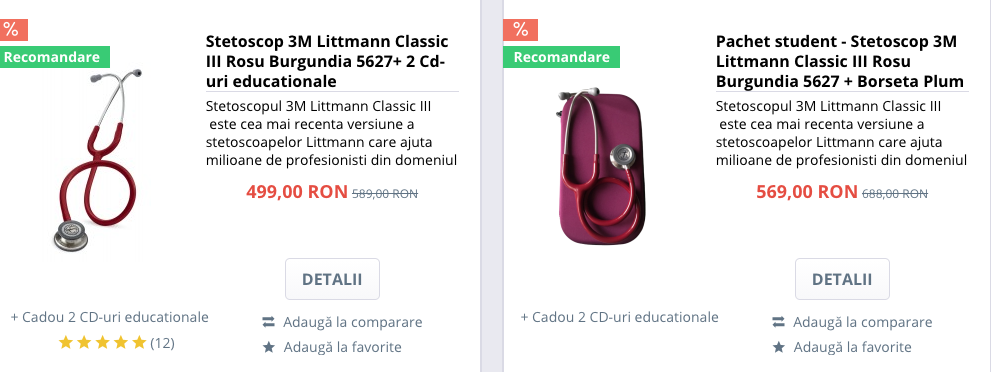Add Pachet student product to favorites

(x=852, y=347)
